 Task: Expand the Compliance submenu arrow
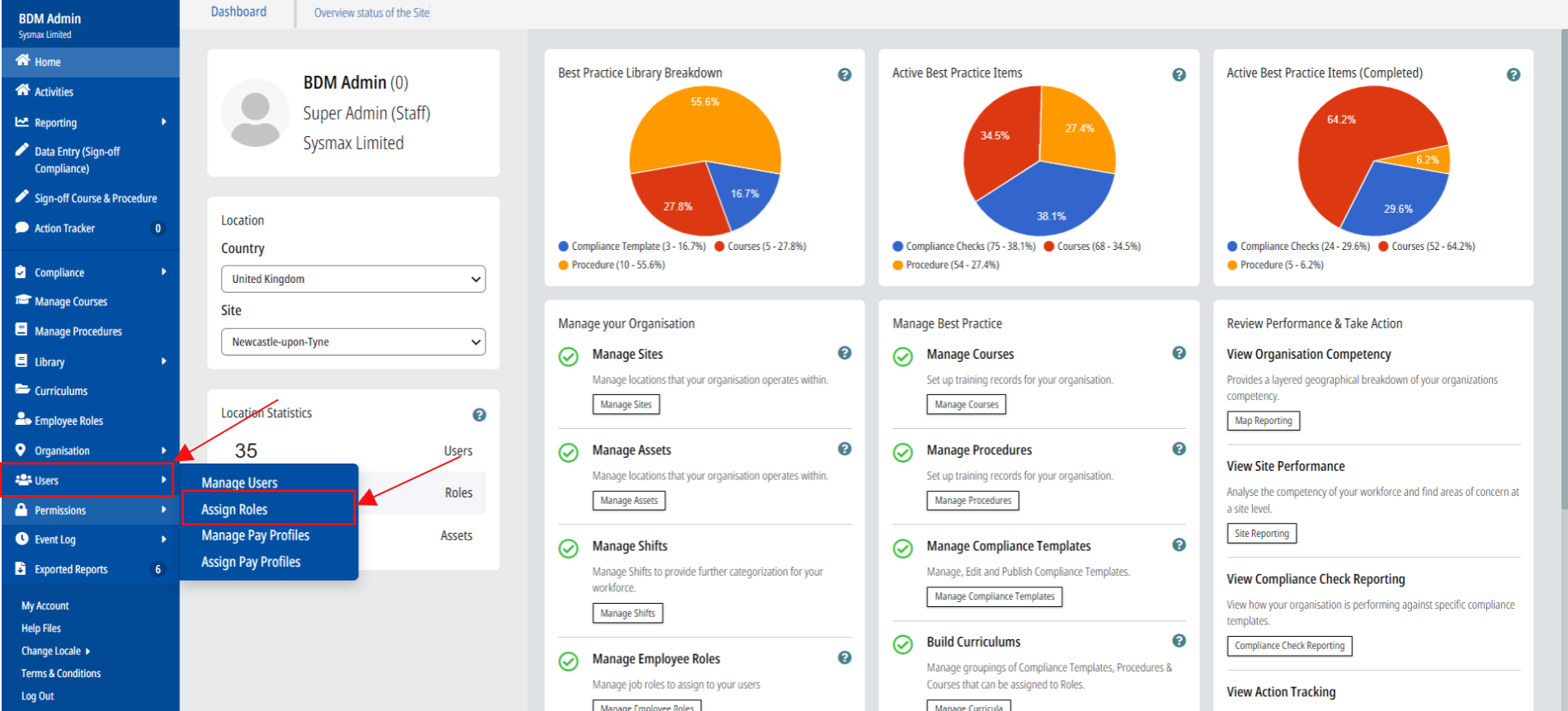pyautogui.click(x=164, y=271)
